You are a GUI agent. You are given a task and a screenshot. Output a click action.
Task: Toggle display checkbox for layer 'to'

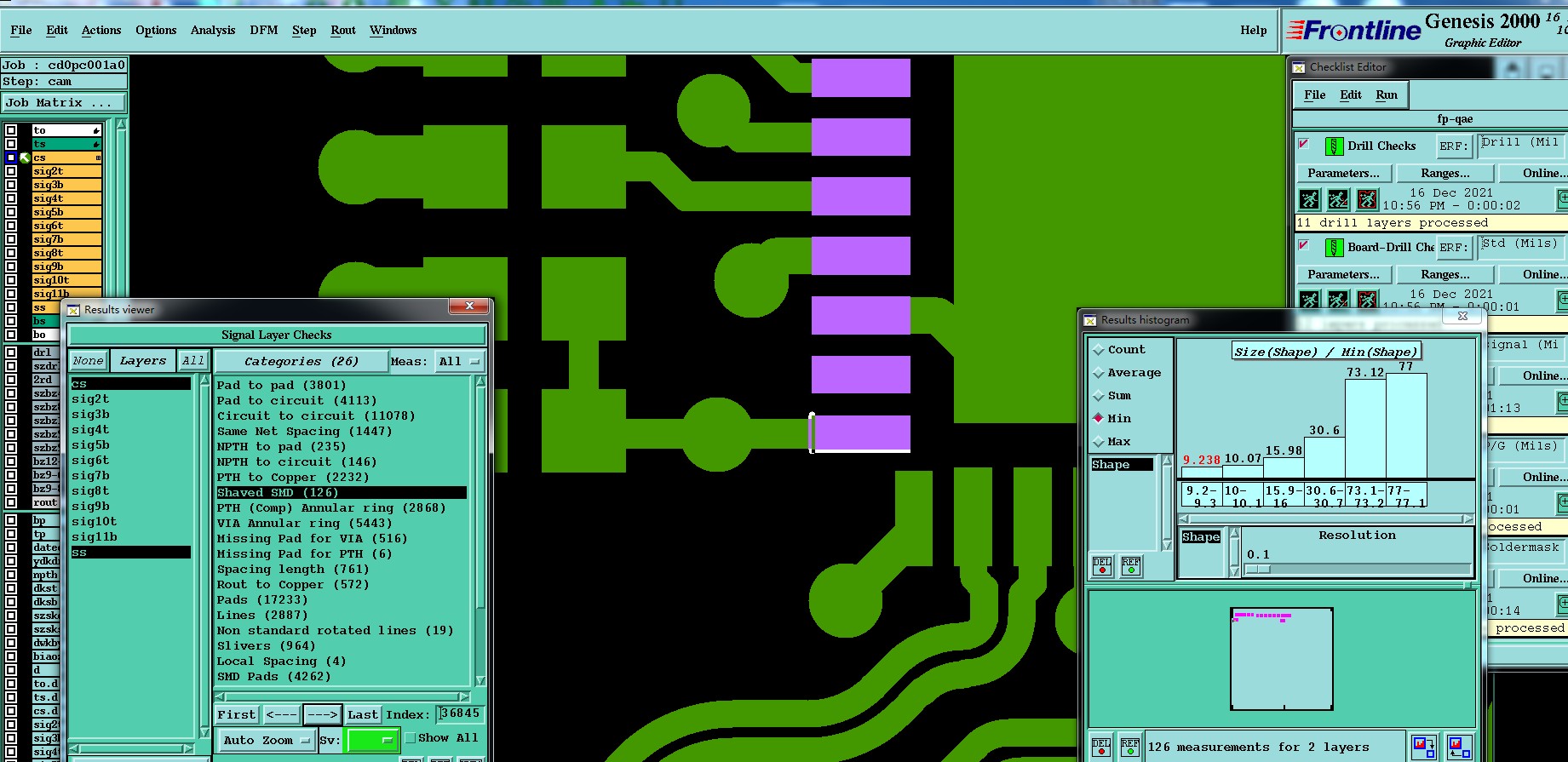[x=11, y=130]
